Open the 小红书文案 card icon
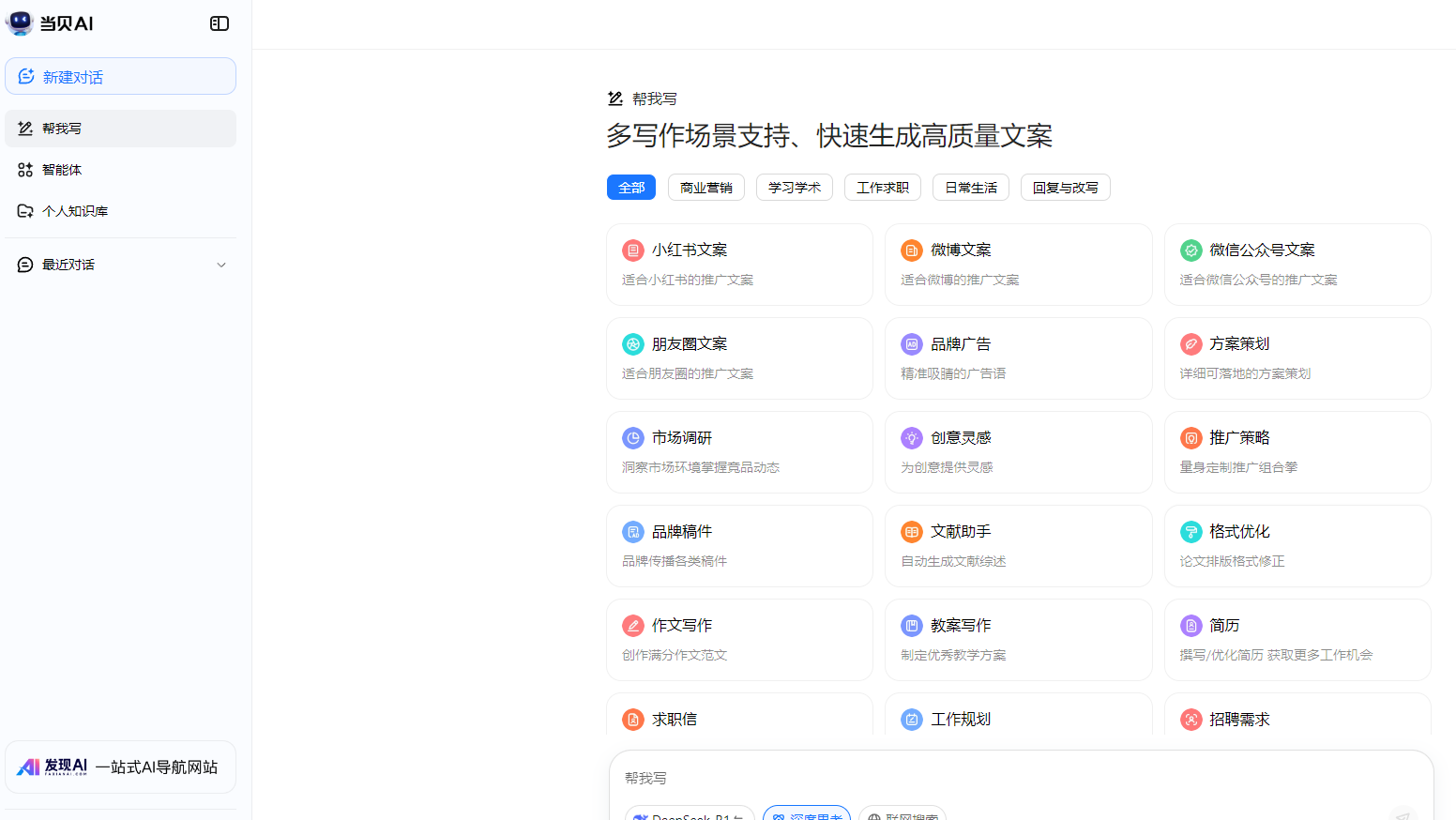1456x820 pixels. (x=633, y=251)
